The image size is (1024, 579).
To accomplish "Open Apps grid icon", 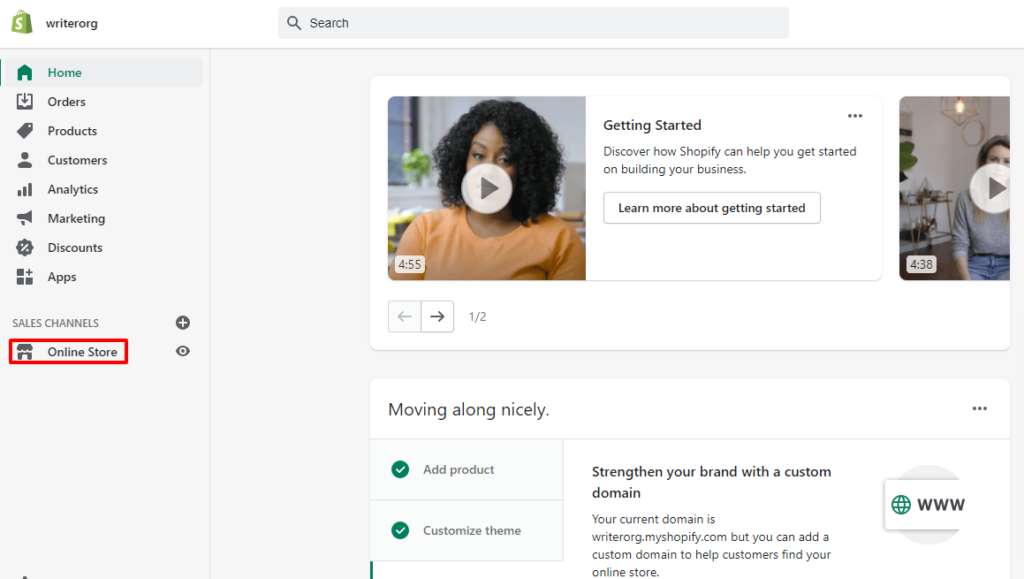I will (25, 277).
